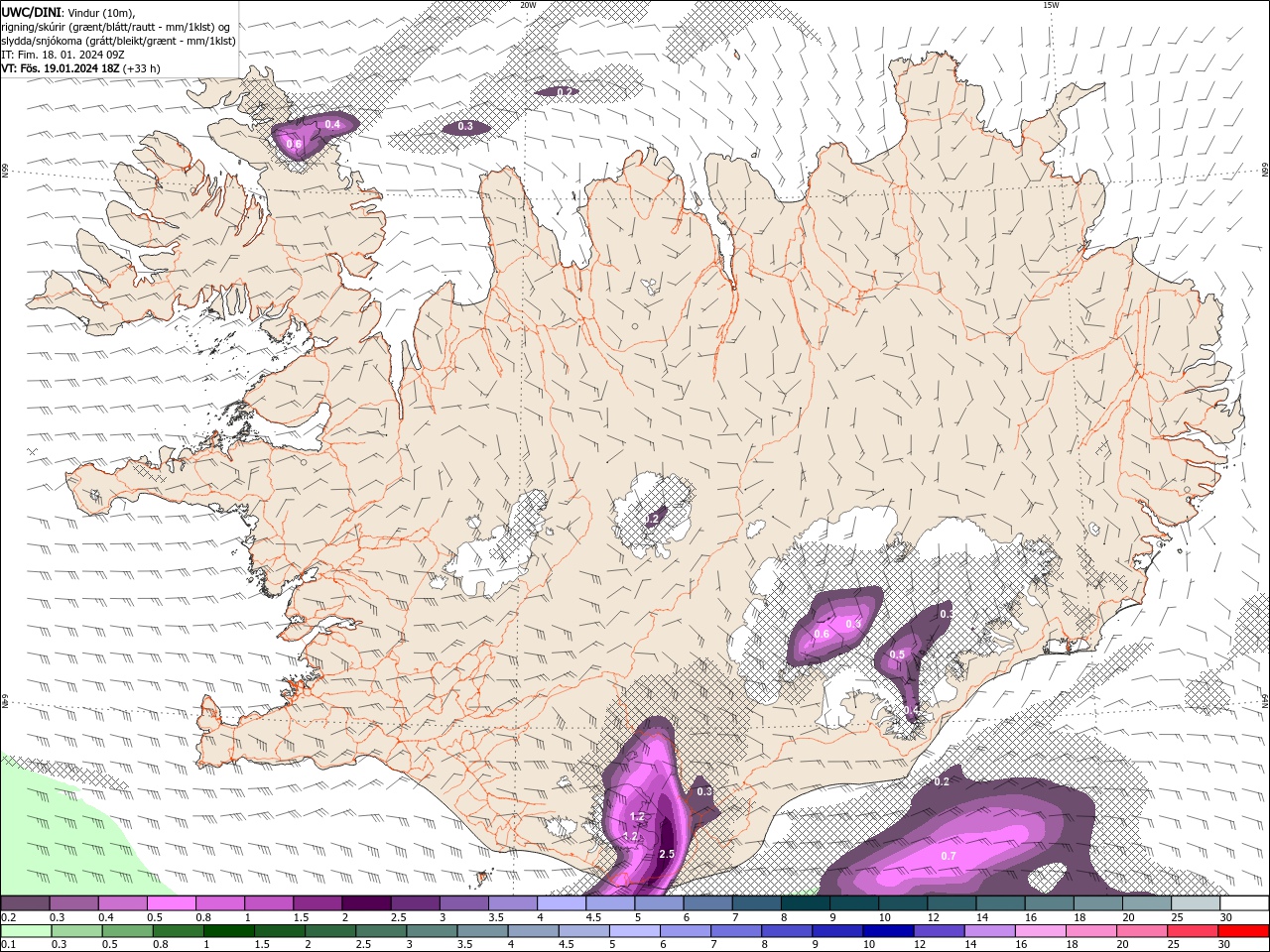Select snow legend swatch between 0.2 and 0.3

coord(25,903)
